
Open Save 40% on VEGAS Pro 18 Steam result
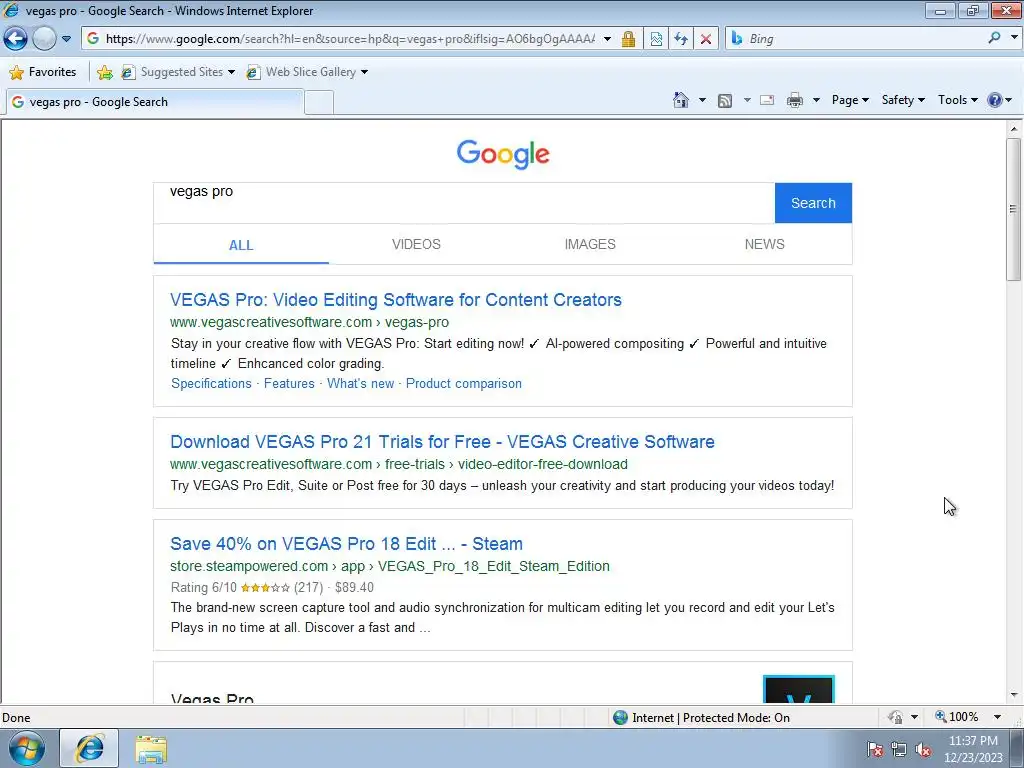pos(346,544)
